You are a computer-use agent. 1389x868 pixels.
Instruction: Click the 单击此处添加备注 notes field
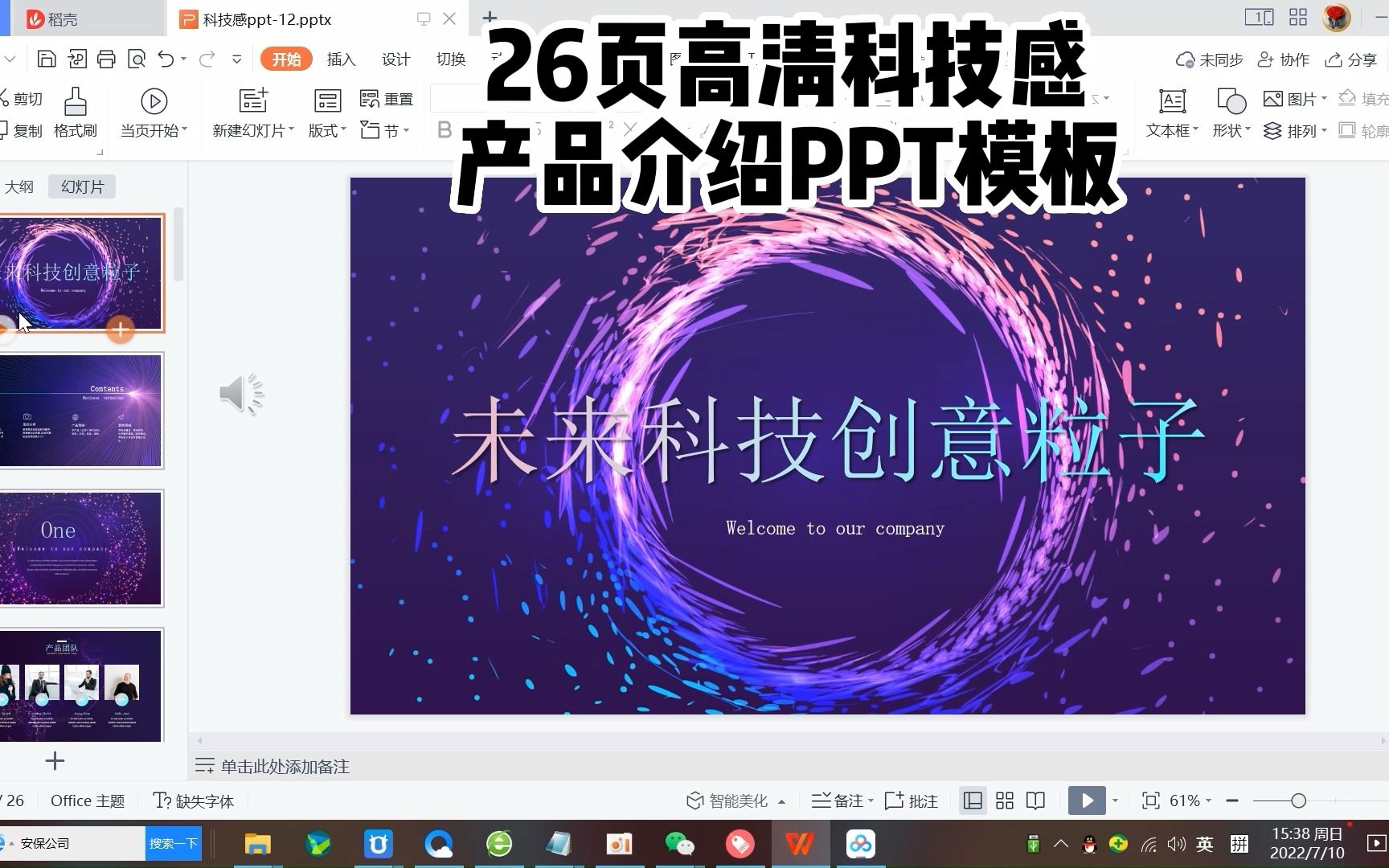pyautogui.click(x=285, y=766)
